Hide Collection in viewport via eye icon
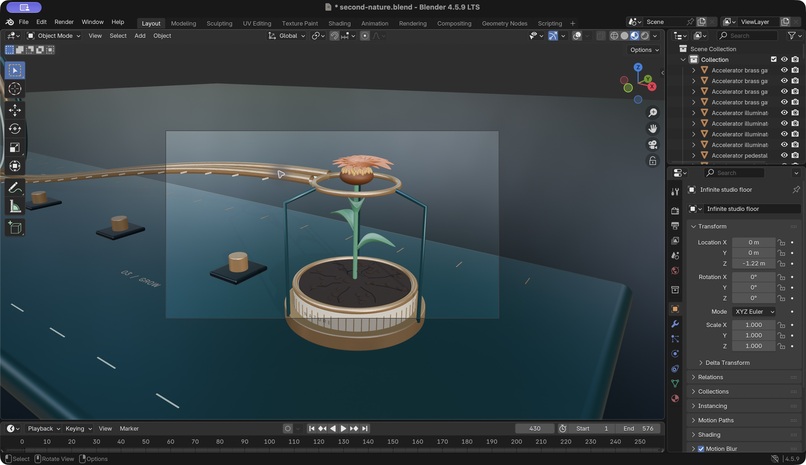 click(784, 60)
